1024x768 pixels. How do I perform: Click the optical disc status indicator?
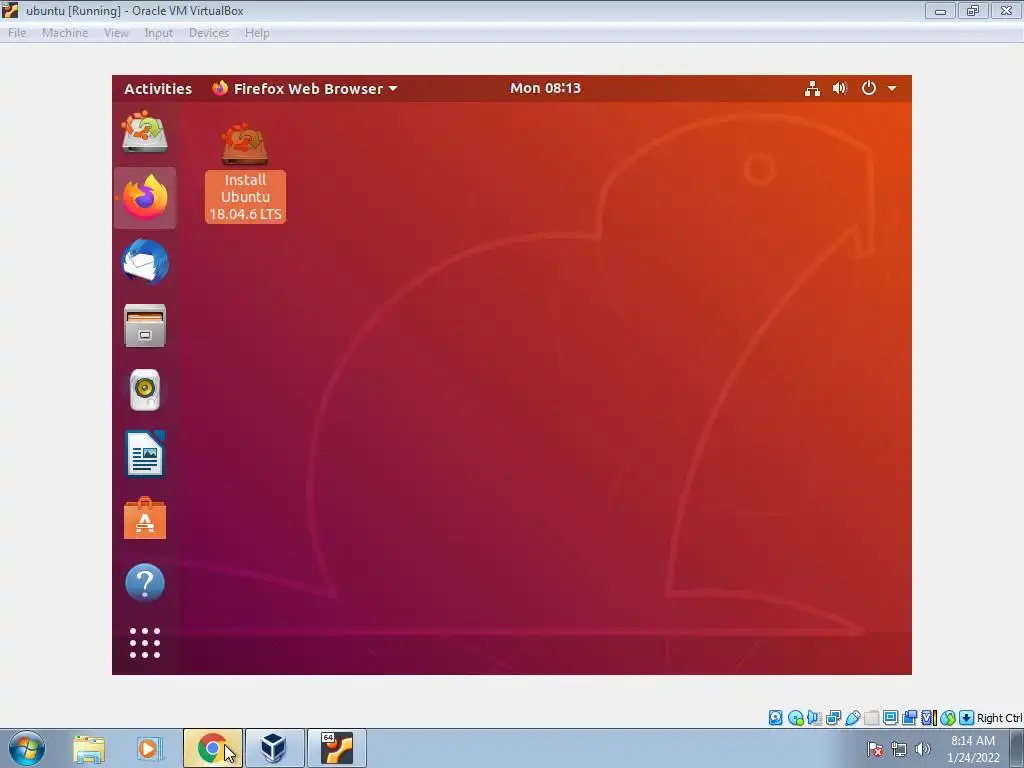coord(795,718)
